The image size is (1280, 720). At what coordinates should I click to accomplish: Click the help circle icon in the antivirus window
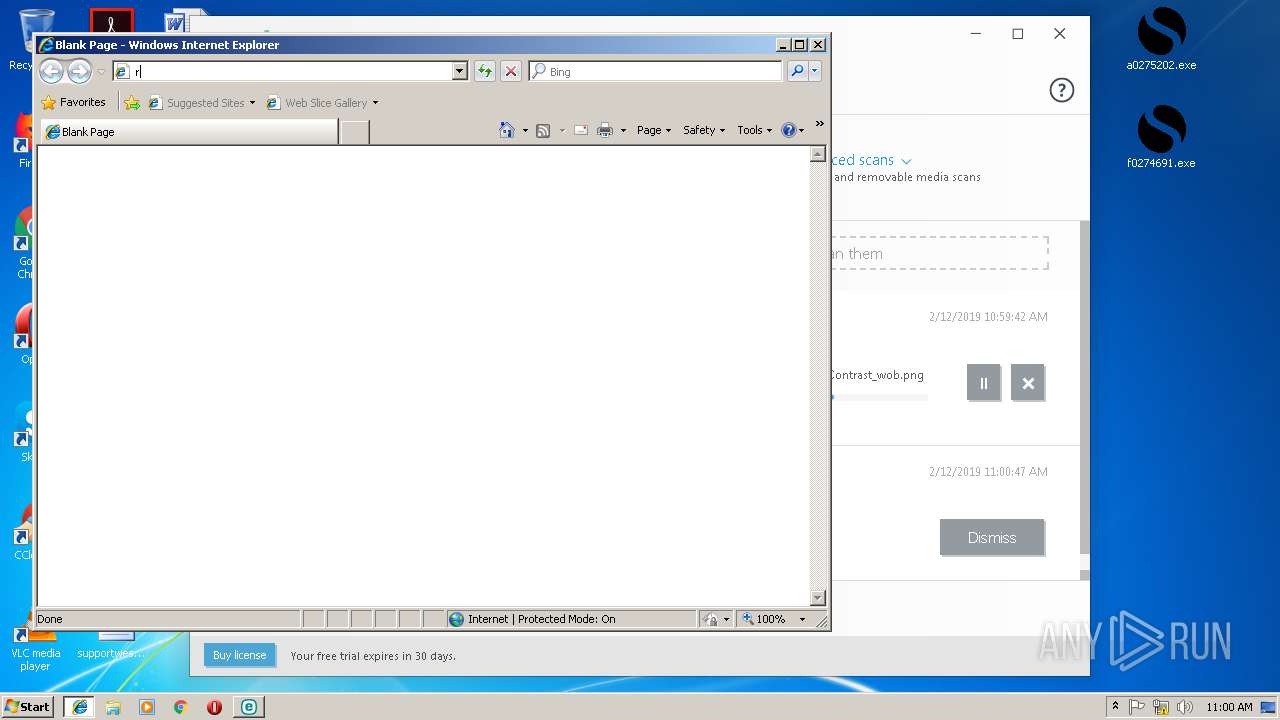point(1061,90)
